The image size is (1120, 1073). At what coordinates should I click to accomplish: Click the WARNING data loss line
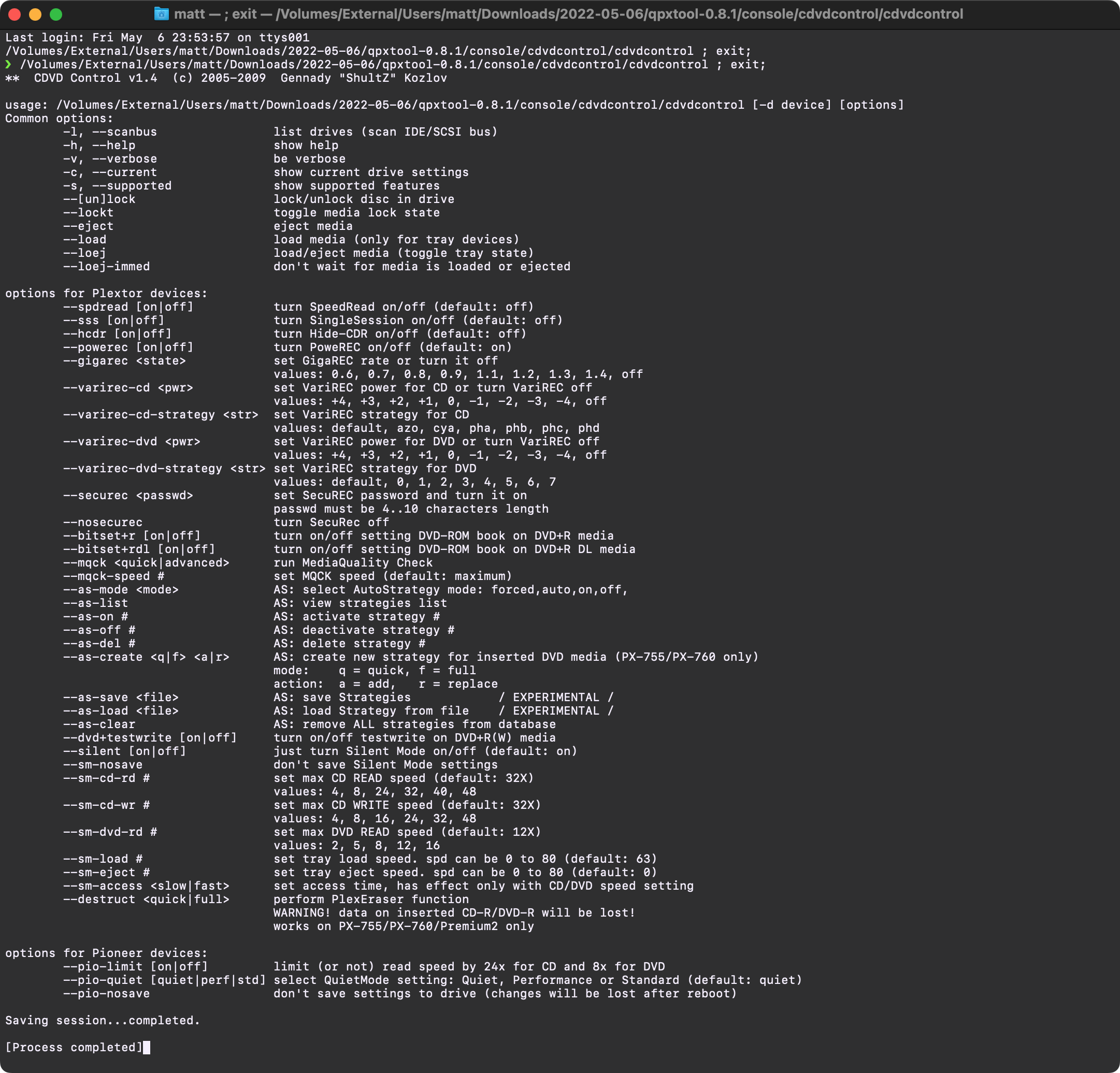tap(454, 912)
